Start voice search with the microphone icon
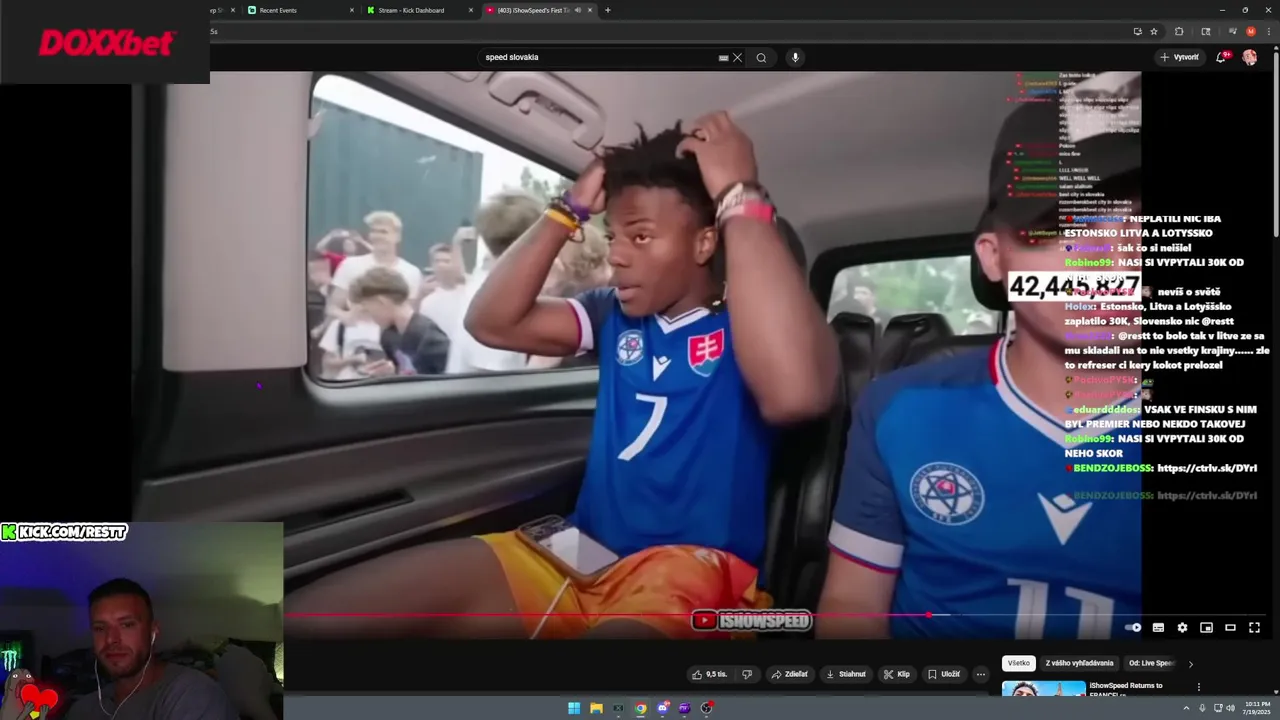Image resolution: width=1280 pixels, height=720 pixels. [795, 57]
